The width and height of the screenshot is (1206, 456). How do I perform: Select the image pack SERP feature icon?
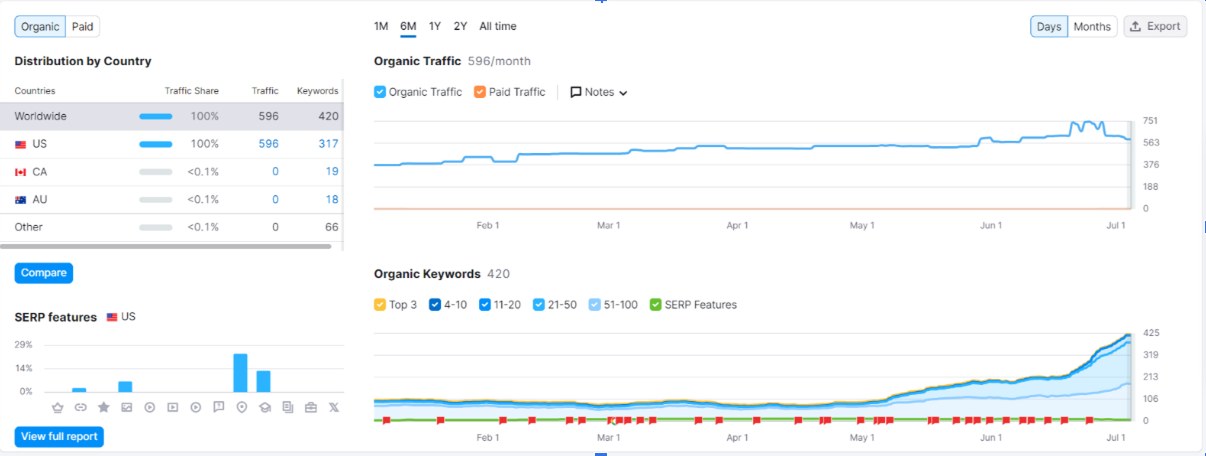click(x=126, y=407)
